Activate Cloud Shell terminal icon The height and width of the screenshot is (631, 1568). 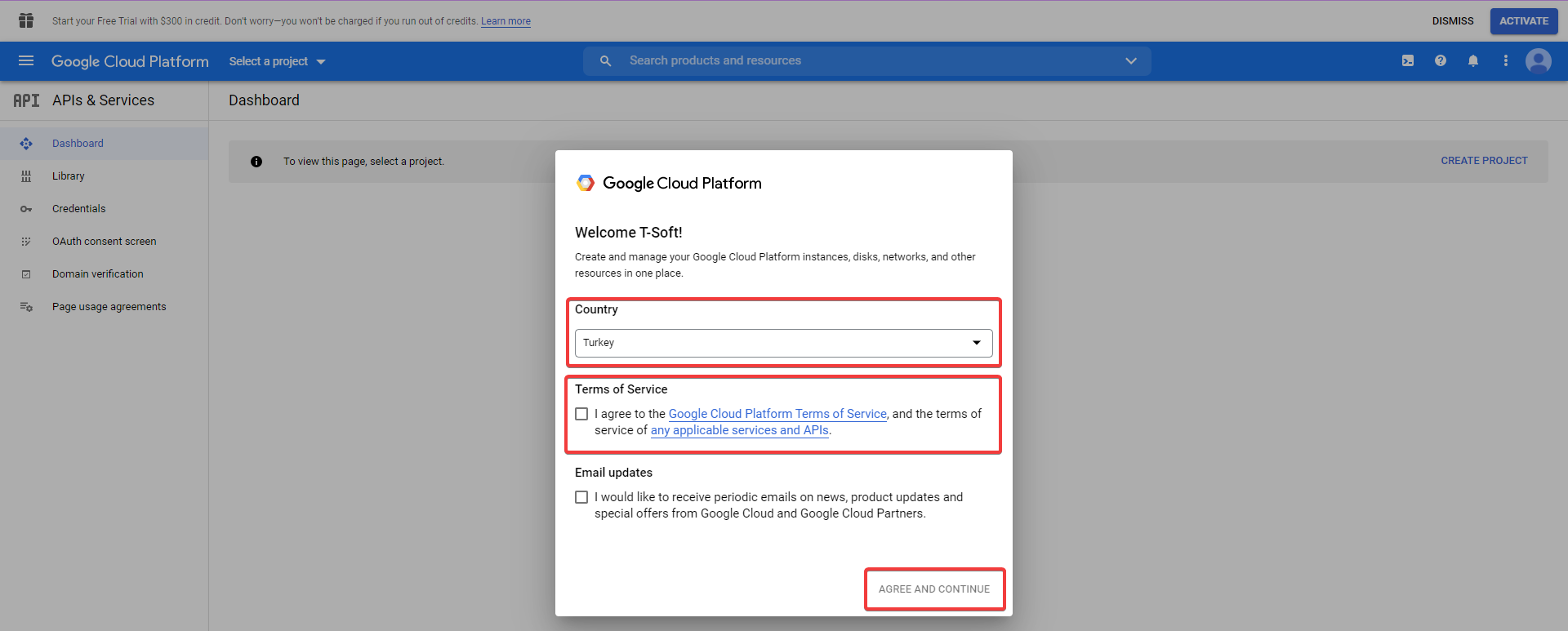click(1408, 61)
